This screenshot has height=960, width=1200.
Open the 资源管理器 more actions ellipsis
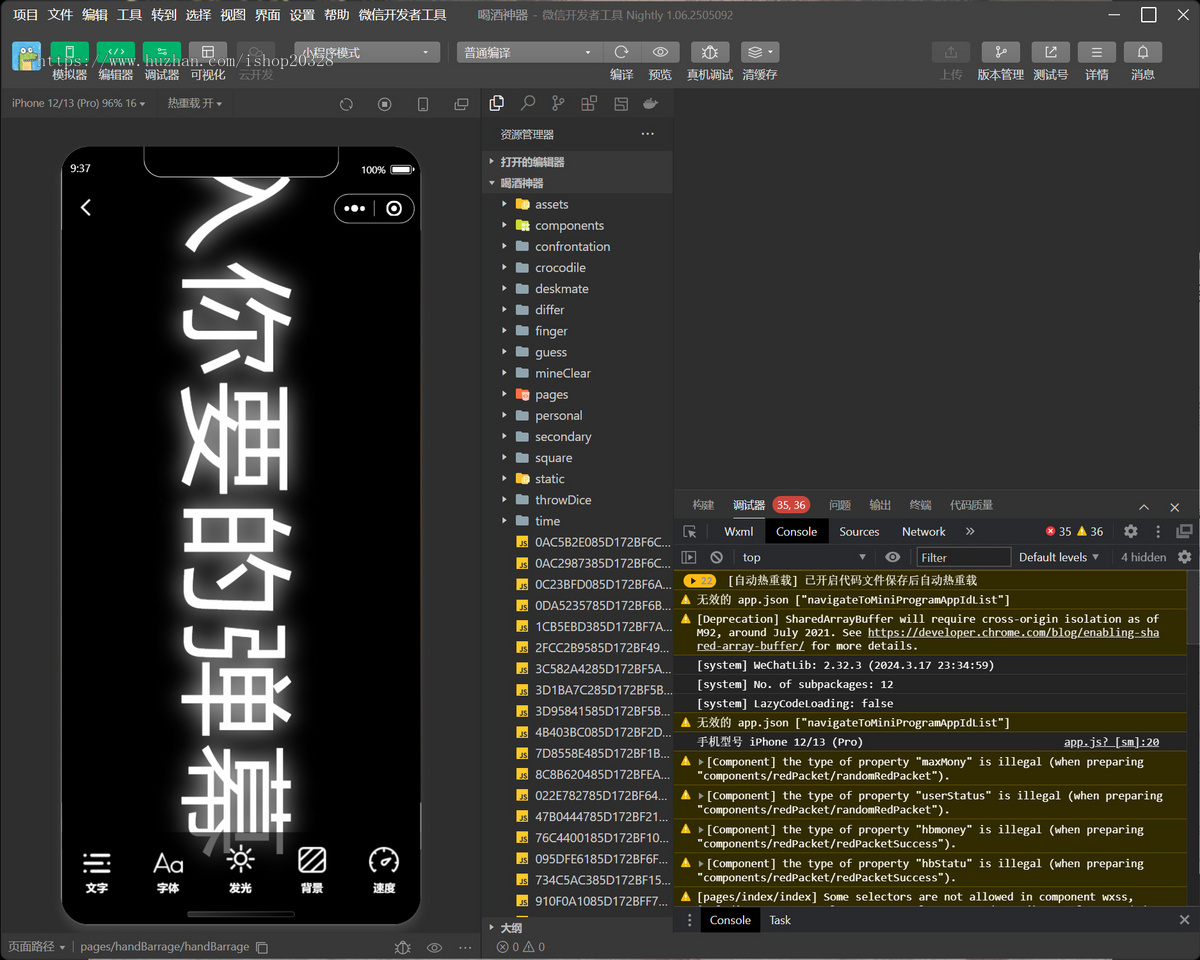coord(647,134)
